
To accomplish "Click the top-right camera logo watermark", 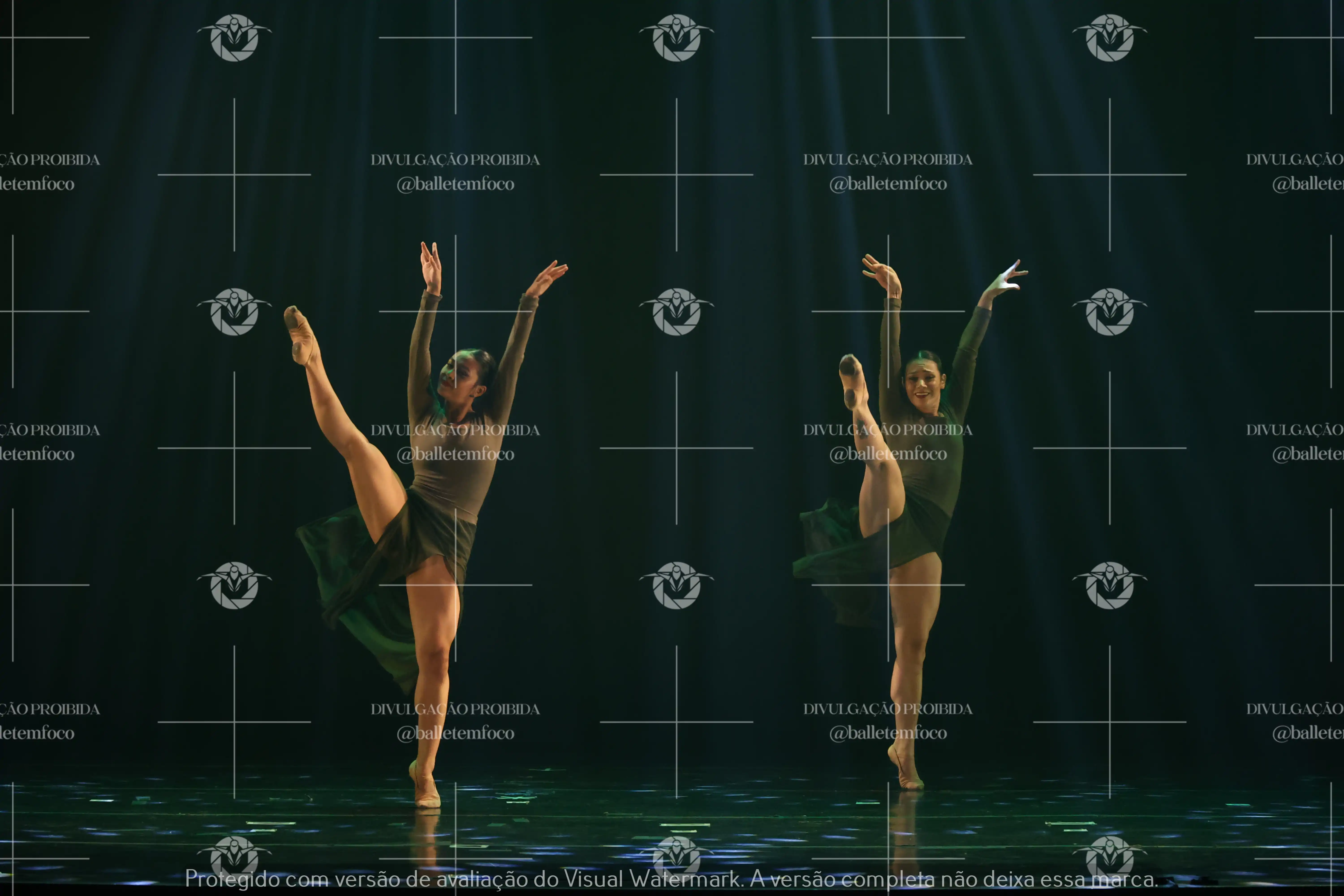I will click(x=1109, y=38).
